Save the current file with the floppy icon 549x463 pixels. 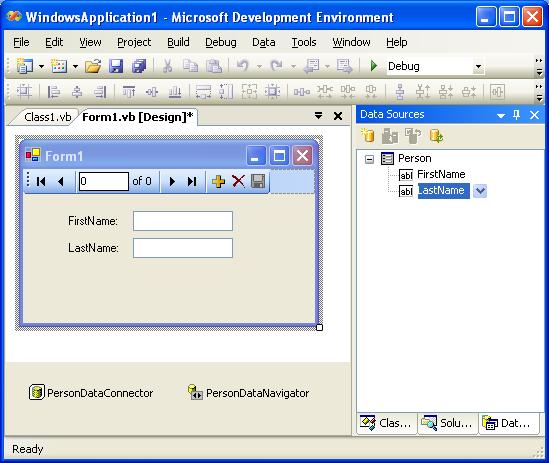point(116,66)
